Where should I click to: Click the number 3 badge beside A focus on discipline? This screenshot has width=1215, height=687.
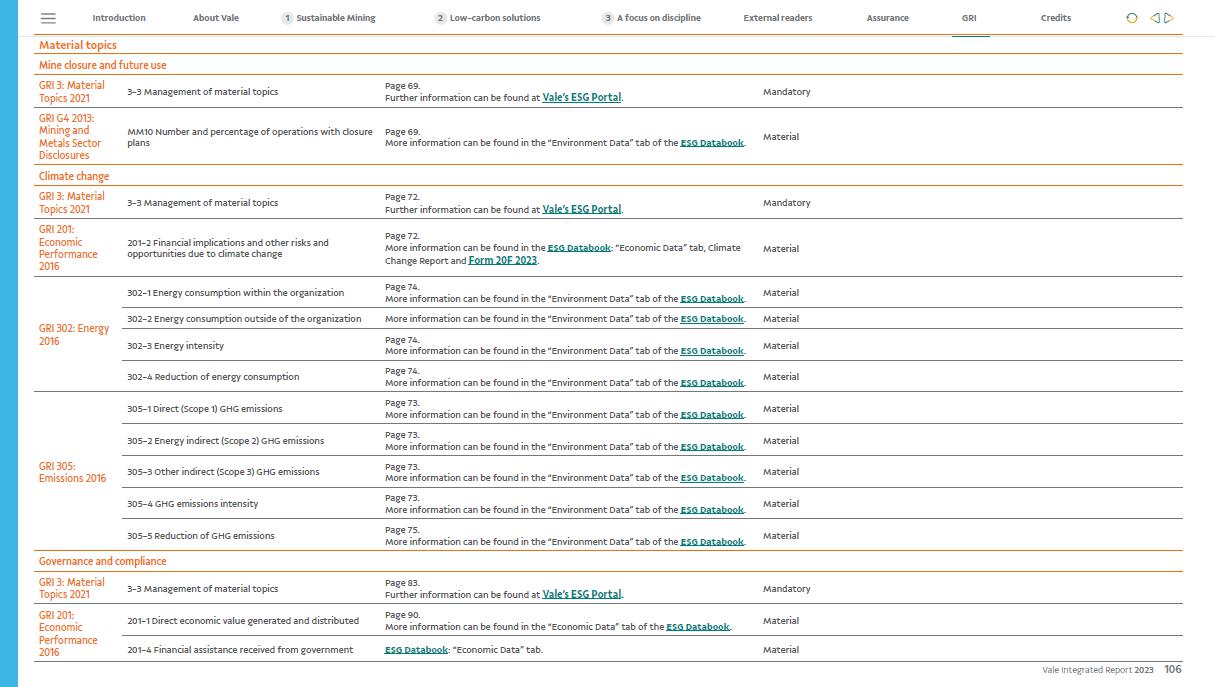coord(607,18)
